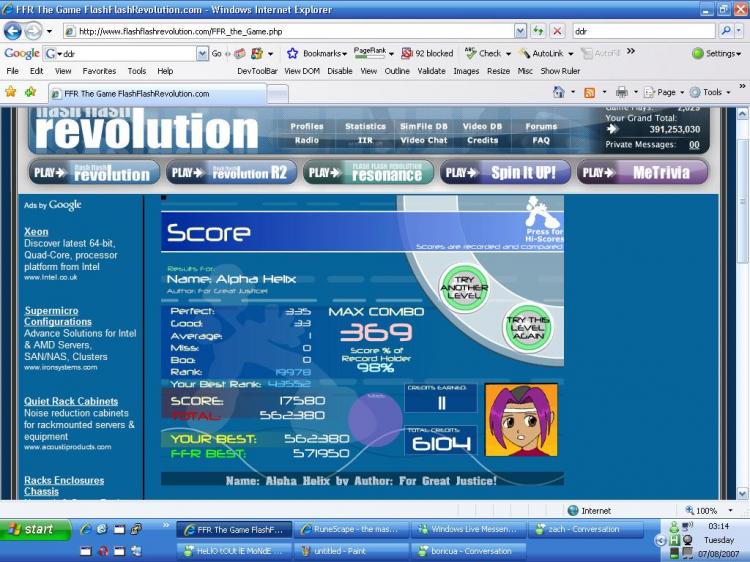Open the Favorites Center star icon
This screenshot has height=562, width=750.
click(11, 91)
